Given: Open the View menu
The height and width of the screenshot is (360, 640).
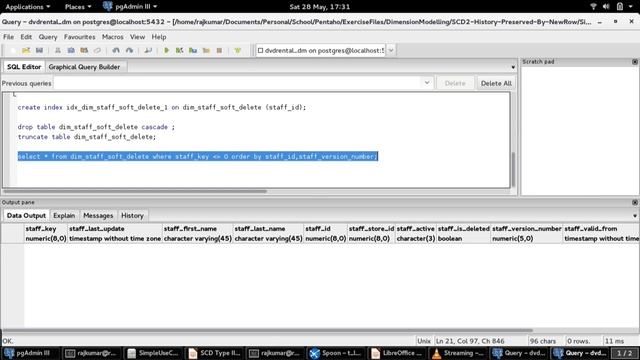Looking at the screenshot, I should pyautogui.click(x=138, y=37).
